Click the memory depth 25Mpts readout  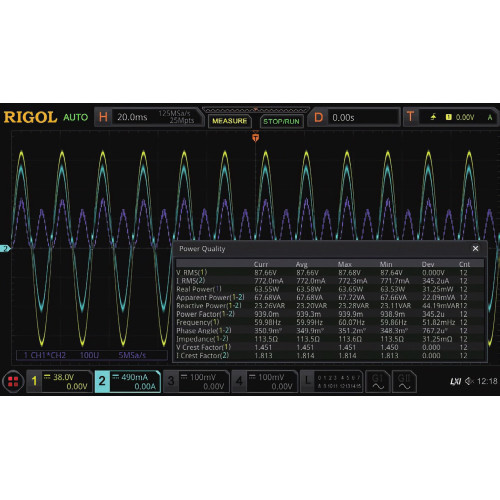(x=182, y=121)
